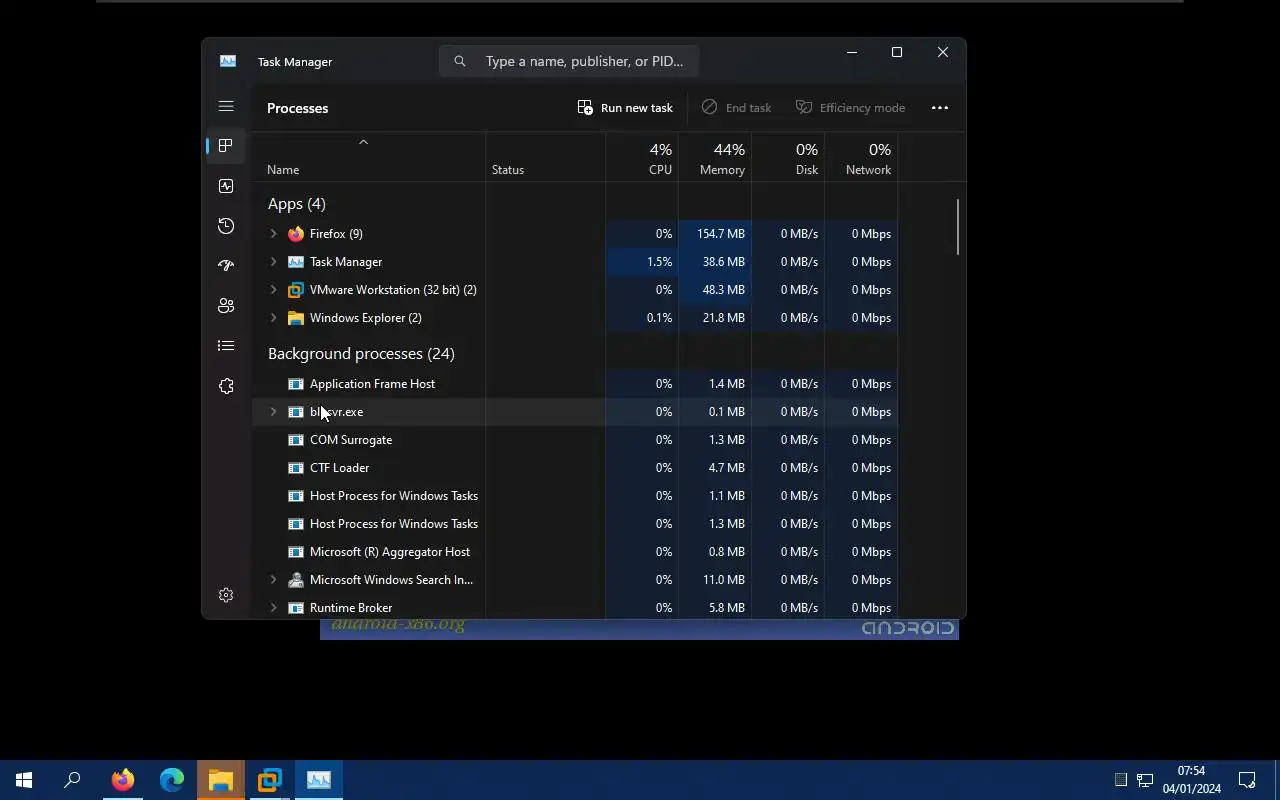Click the search box in Task Manager
The image size is (1280, 800).
click(x=569, y=61)
